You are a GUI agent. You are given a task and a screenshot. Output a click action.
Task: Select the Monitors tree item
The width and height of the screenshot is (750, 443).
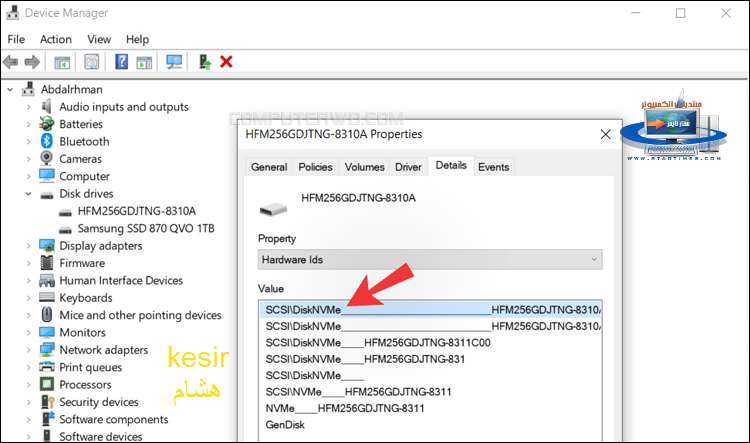82,332
